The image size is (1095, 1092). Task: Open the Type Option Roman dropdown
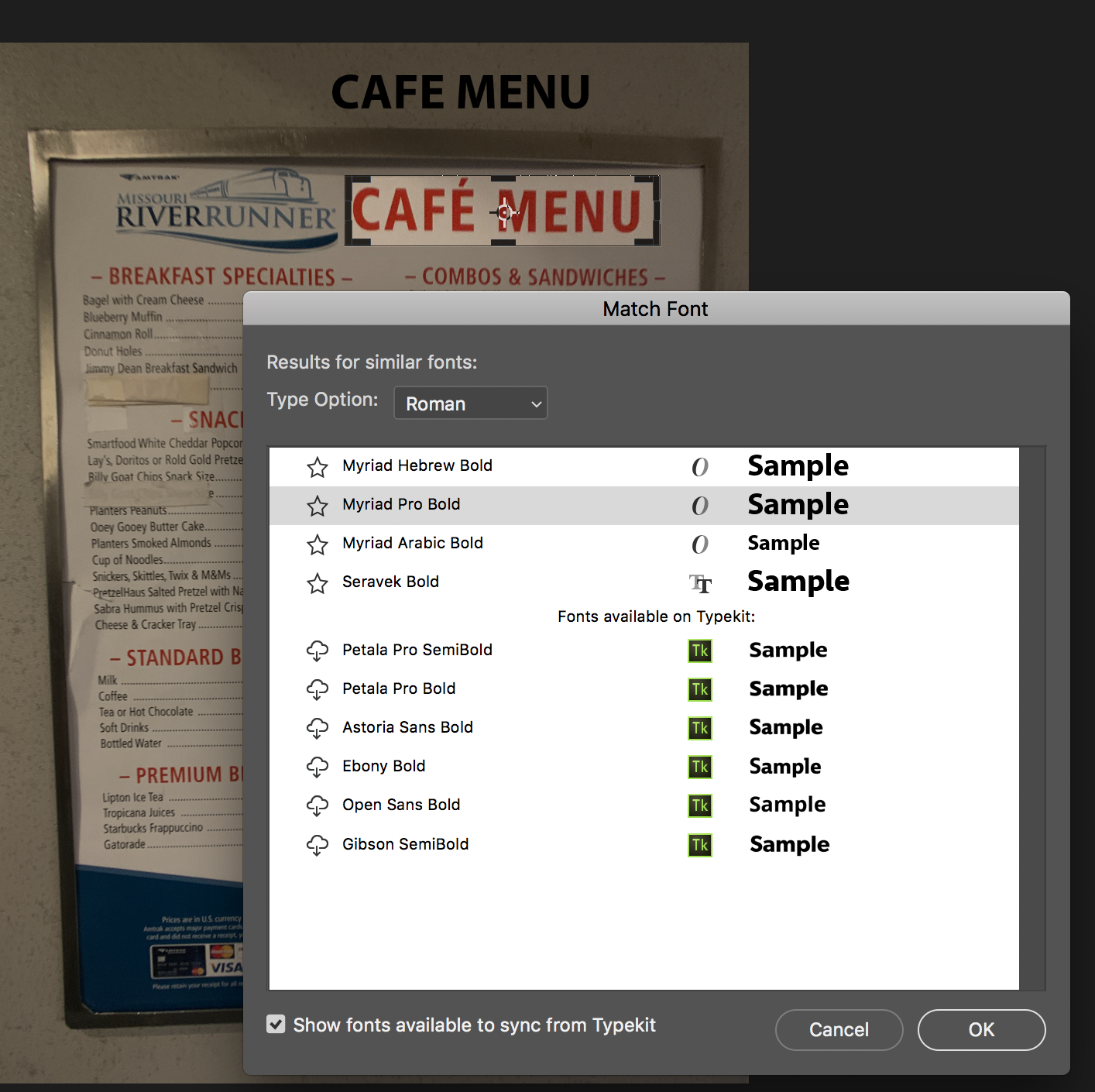(x=471, y=403)
